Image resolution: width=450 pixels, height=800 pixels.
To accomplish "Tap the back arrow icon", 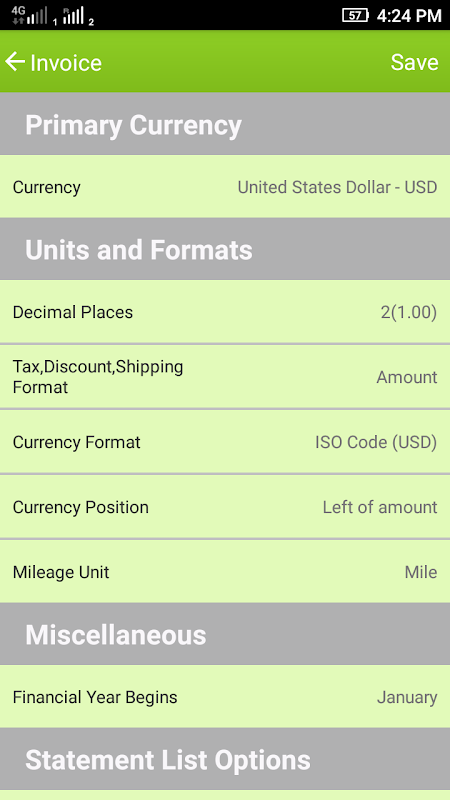I will point(15,62).
